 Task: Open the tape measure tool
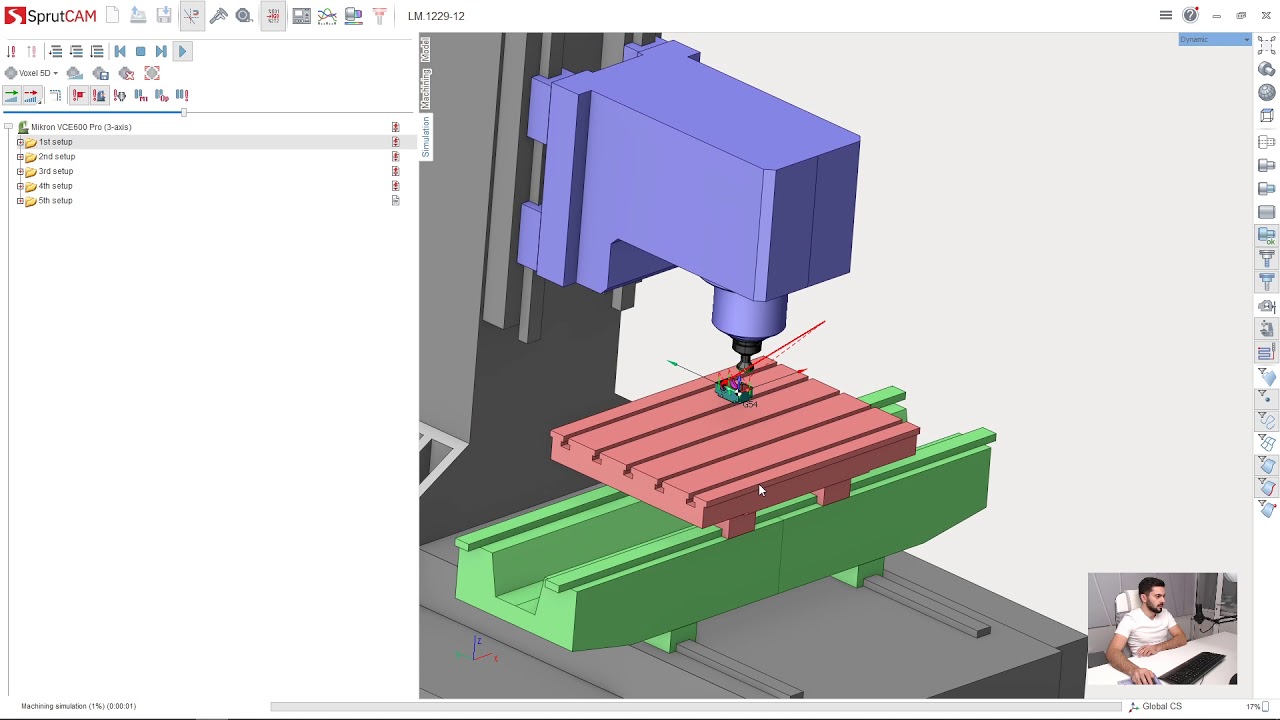[x=244, y=16]
